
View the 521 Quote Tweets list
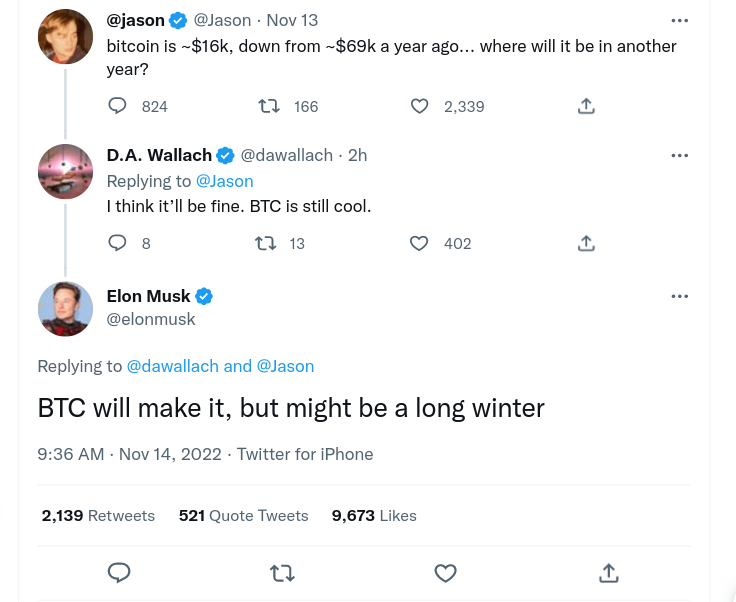tap(243, 516)
